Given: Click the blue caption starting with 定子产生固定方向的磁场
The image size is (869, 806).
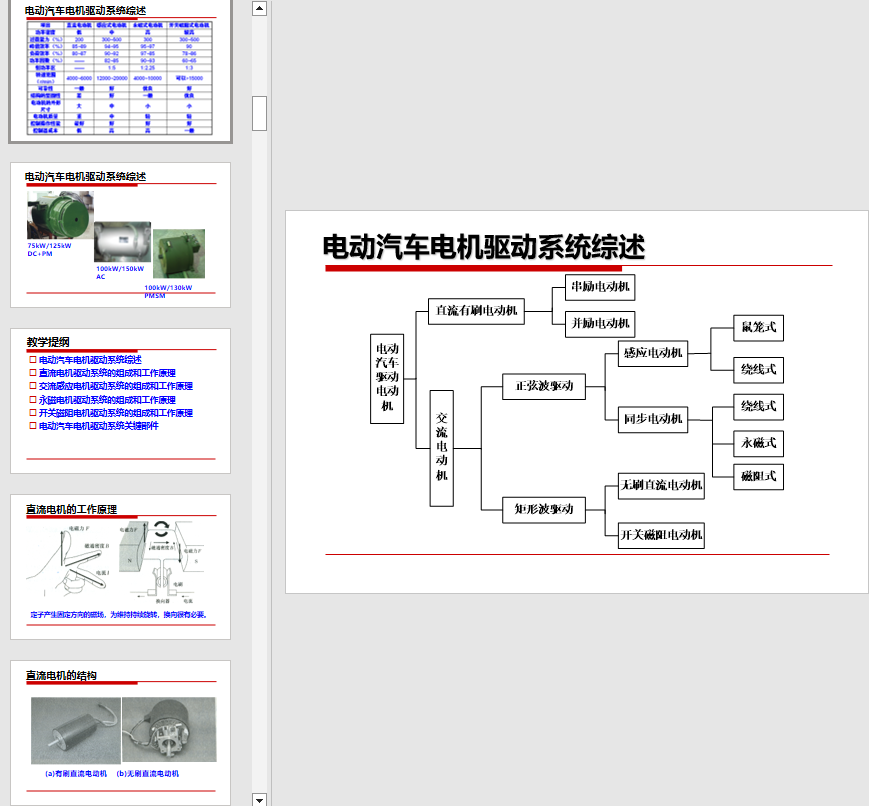Looking at the screenshot, I should (x=119, y=615).
